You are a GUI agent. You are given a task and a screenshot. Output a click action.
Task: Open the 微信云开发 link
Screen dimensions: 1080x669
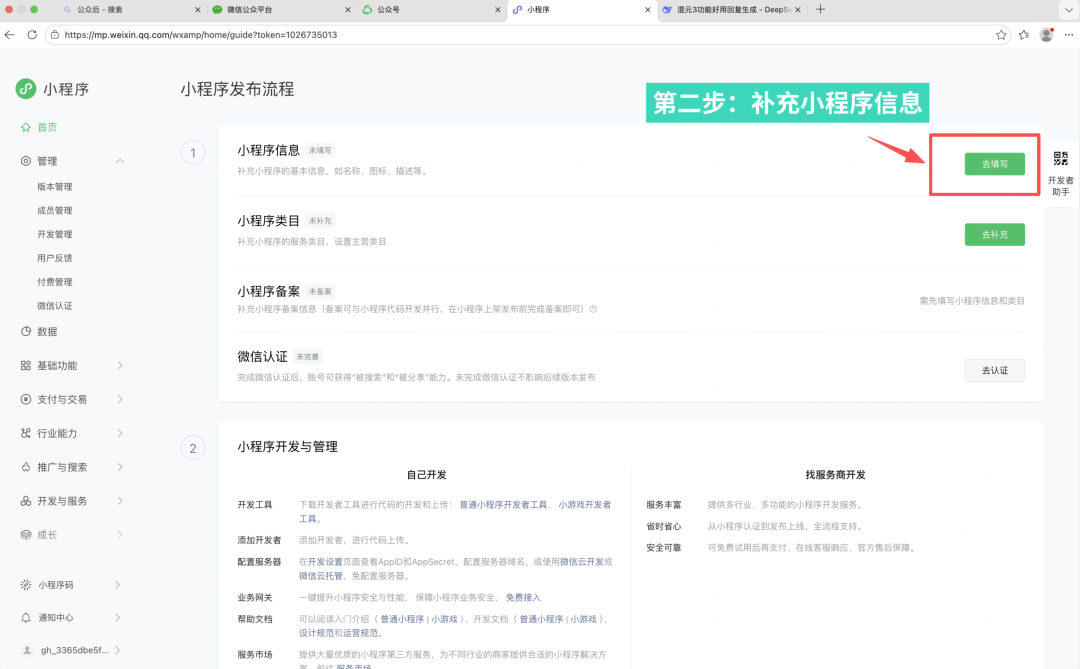(581, 562)
